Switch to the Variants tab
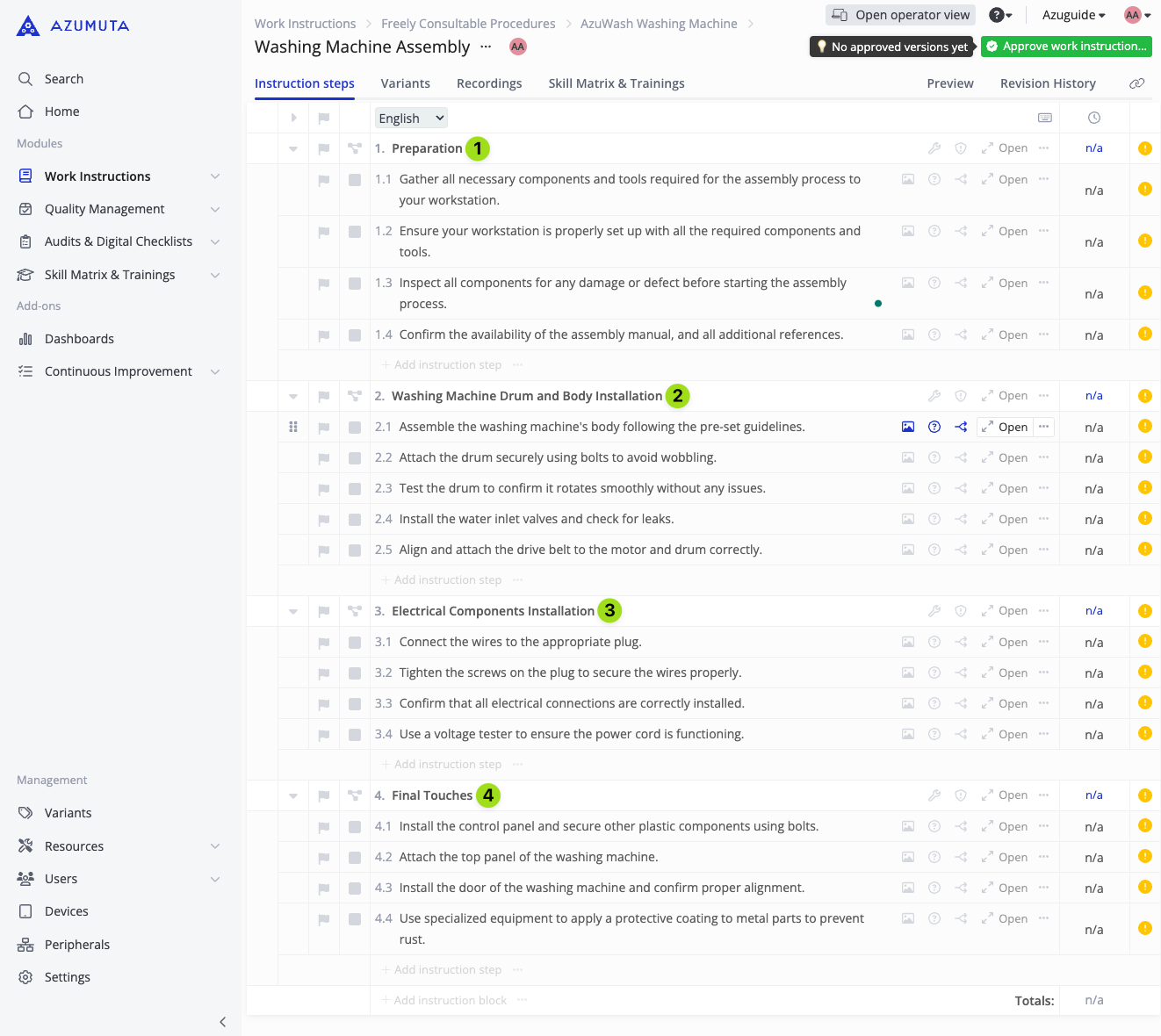Image resolution: width=1161 pixels, height=1036 pixels. point(405,83)
